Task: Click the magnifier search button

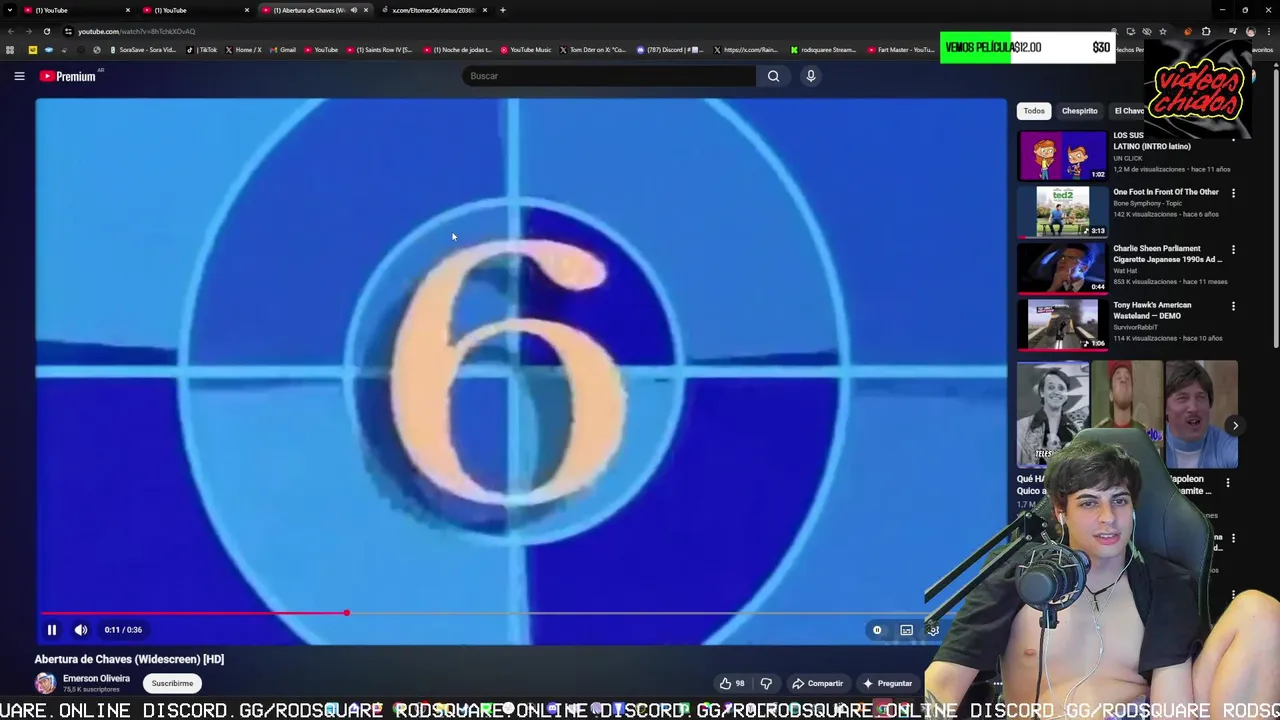Action: [x=773, y=76]
